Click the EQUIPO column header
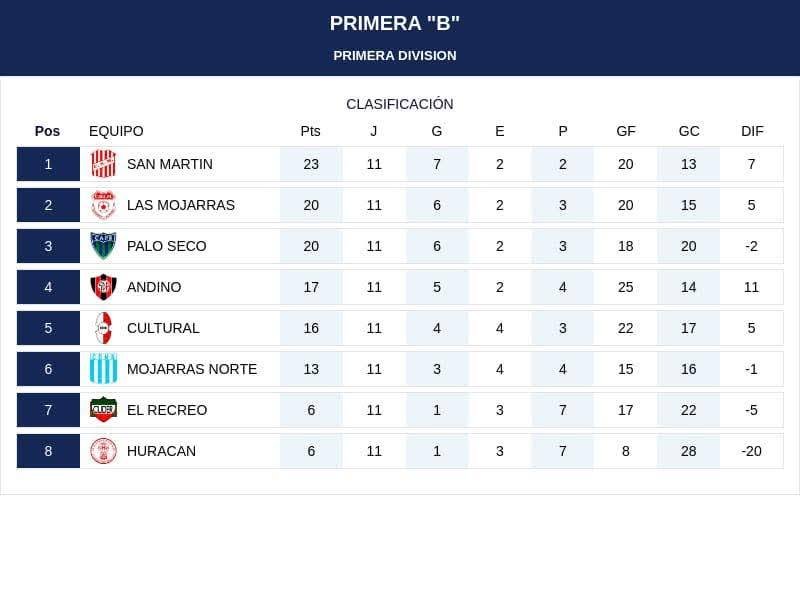Screen dimensions: 800x600 [x=116, y=131]
